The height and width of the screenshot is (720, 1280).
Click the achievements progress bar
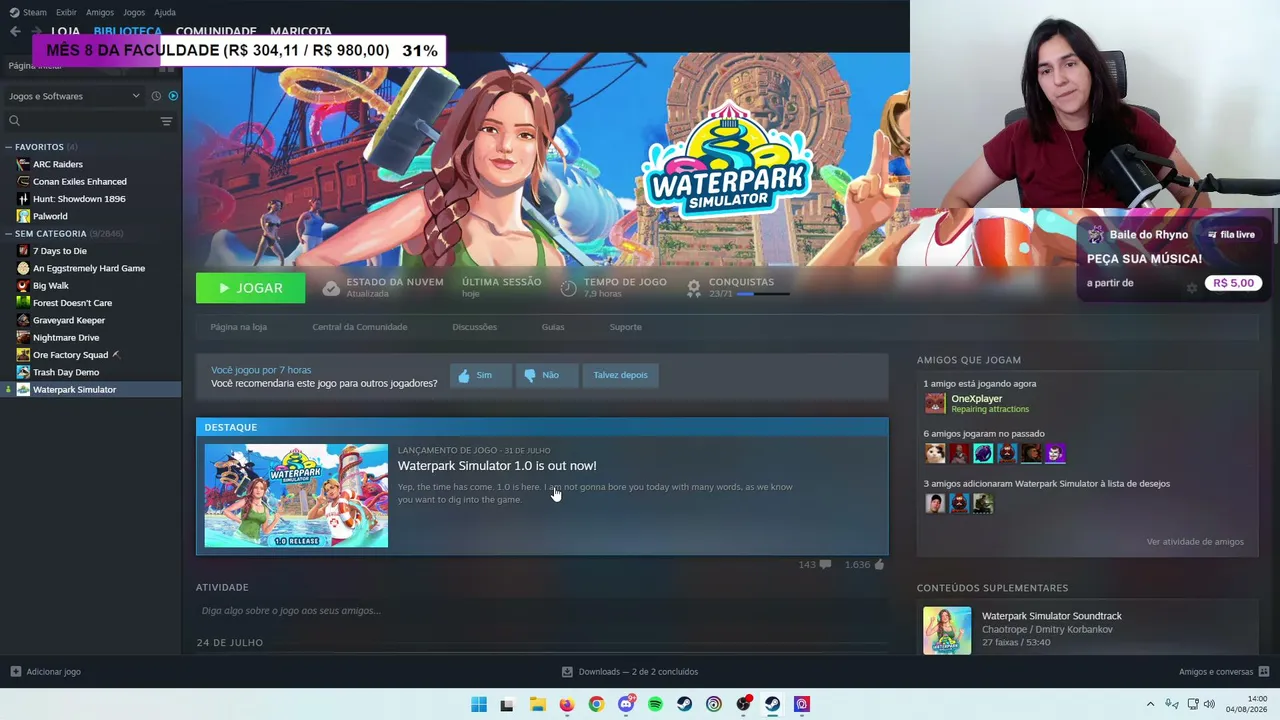[x=763, y=294]
